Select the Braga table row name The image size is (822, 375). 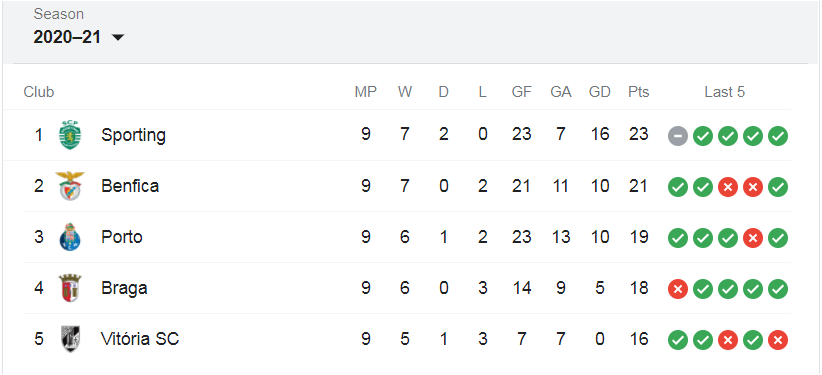coord(124,288)
